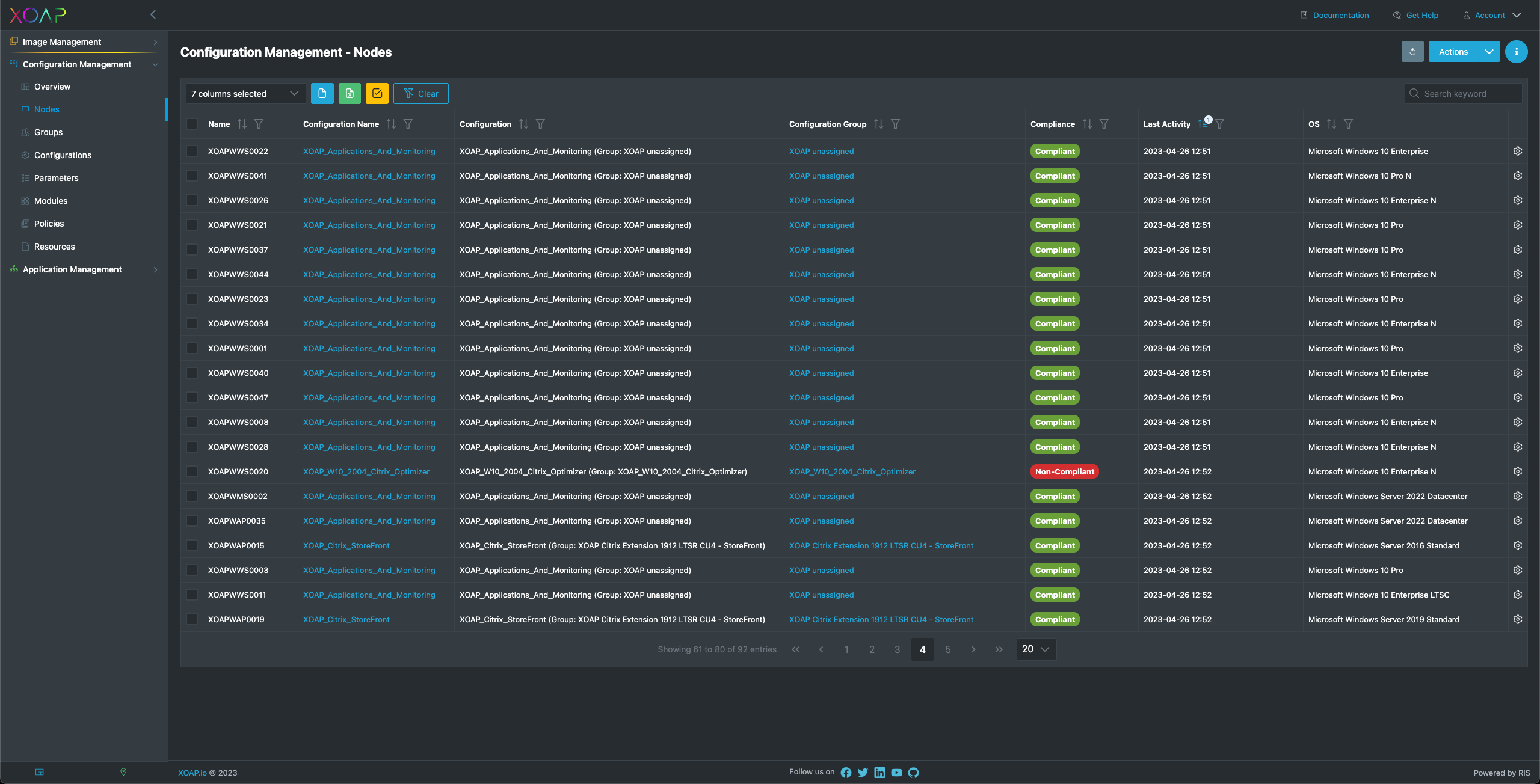Export using the blue file icon button

(322, 93)
